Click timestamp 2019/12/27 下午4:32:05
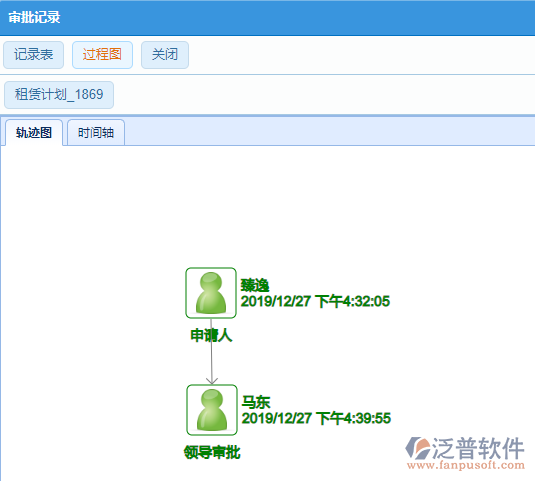The width and height of the screenshot is (535, 481). 315,301
